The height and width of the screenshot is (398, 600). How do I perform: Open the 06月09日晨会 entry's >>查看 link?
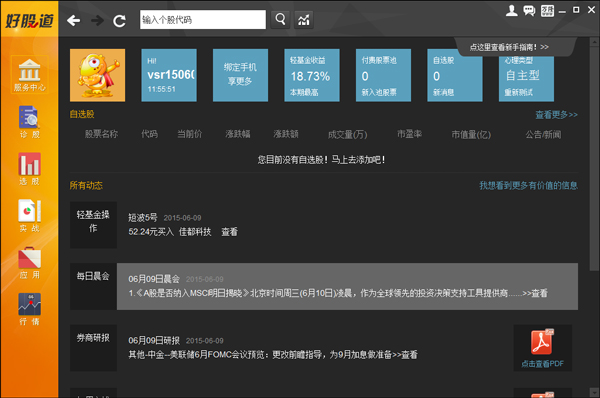pyautogui.click(x=535, y=293)
